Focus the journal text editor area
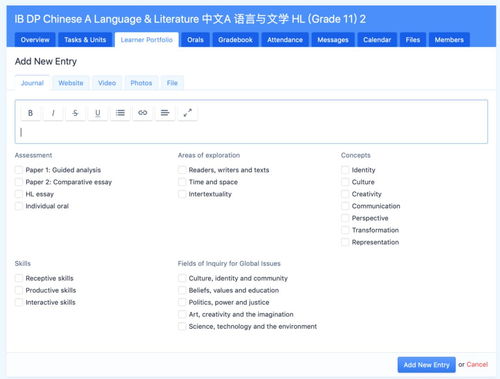The image size is (500, 379). pyautogui.click(x=251, y=132)
